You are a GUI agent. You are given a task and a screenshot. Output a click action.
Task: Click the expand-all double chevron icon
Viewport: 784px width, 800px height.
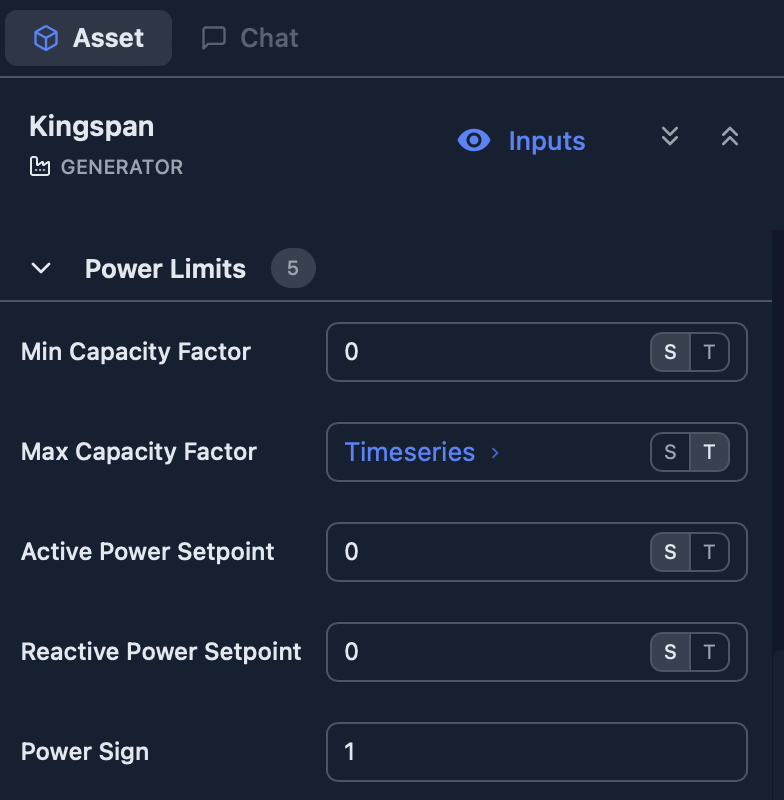tap(670, 137)
